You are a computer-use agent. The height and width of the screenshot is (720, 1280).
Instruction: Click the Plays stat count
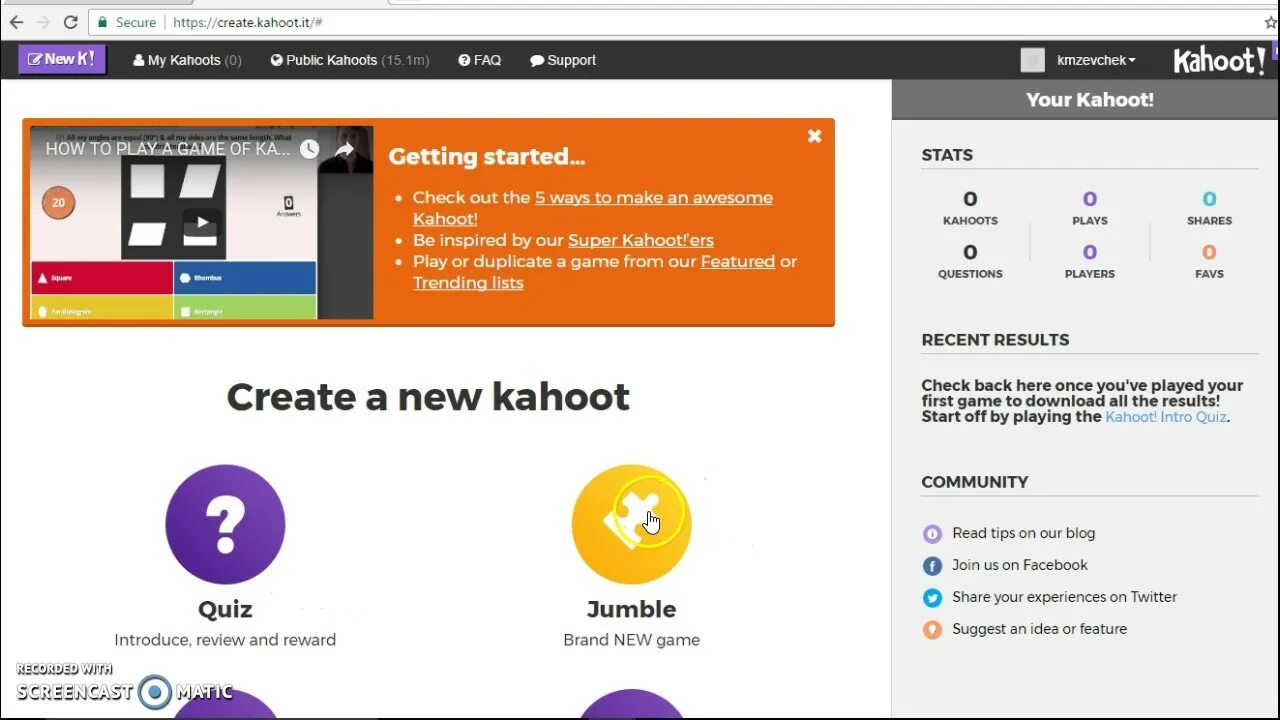(x=1090, y=199)
